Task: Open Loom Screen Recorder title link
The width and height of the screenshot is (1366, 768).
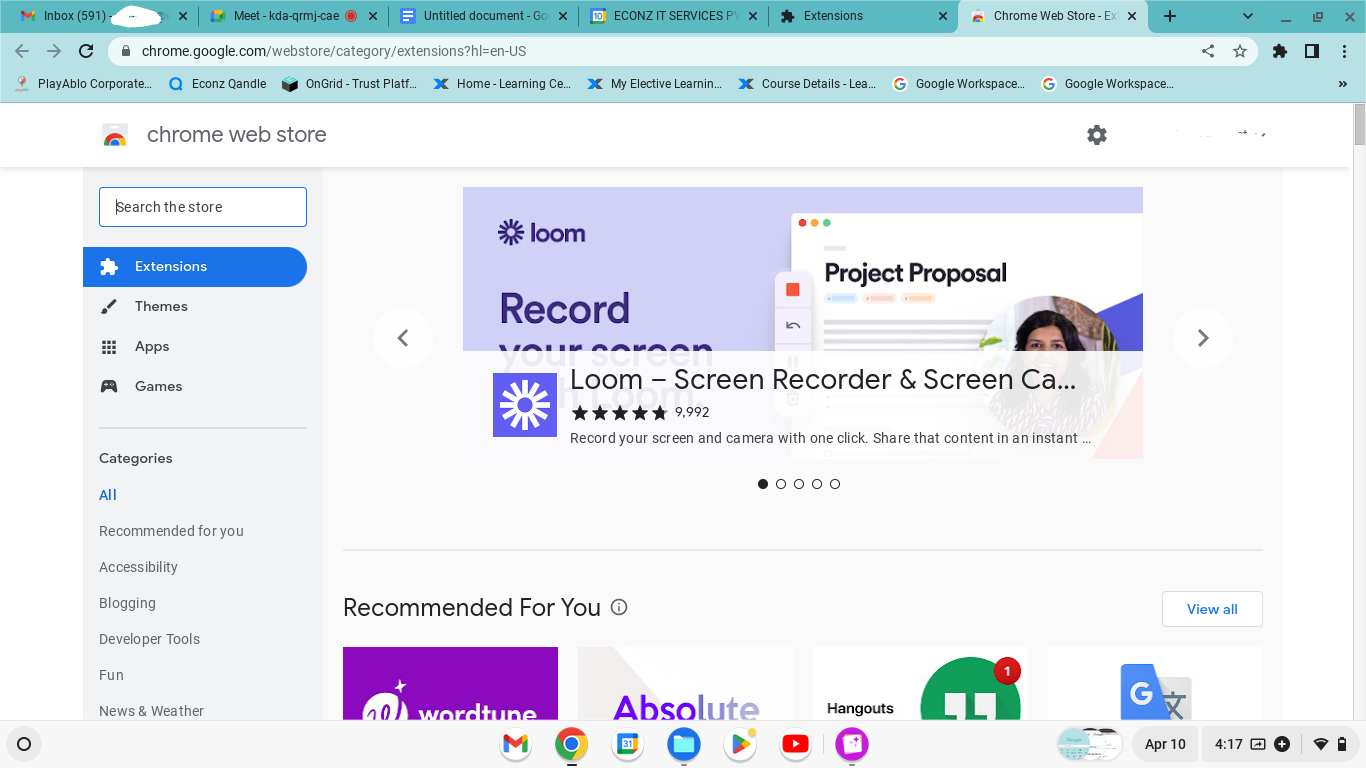Action: tap(823, 380)
